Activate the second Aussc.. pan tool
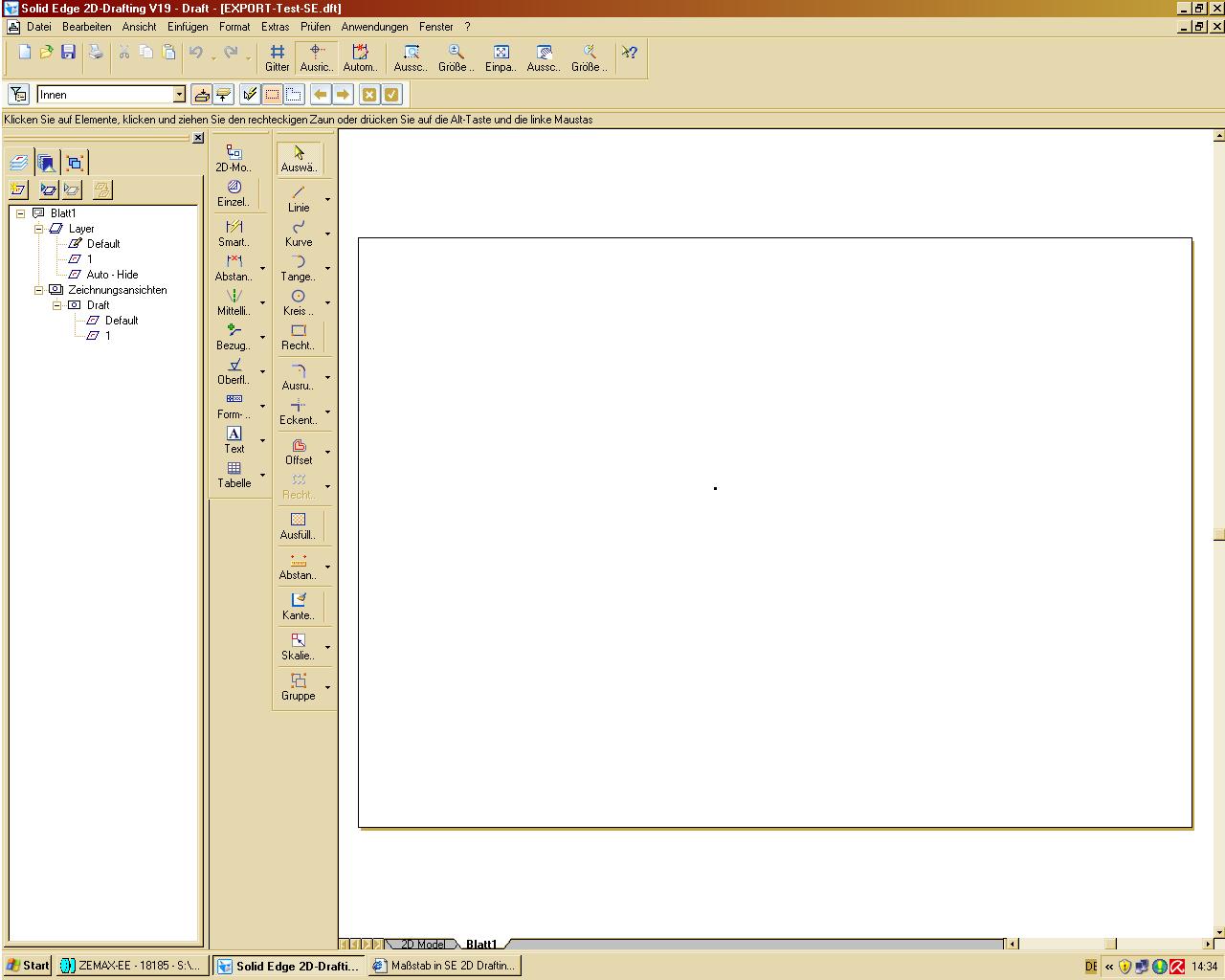 click(544, 58)
